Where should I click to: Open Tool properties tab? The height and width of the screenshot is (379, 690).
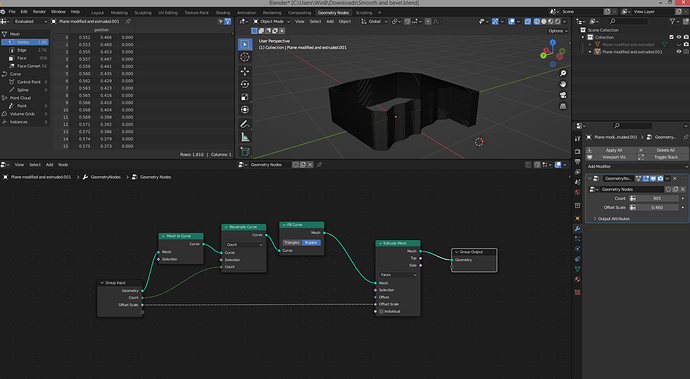[577, 139]
